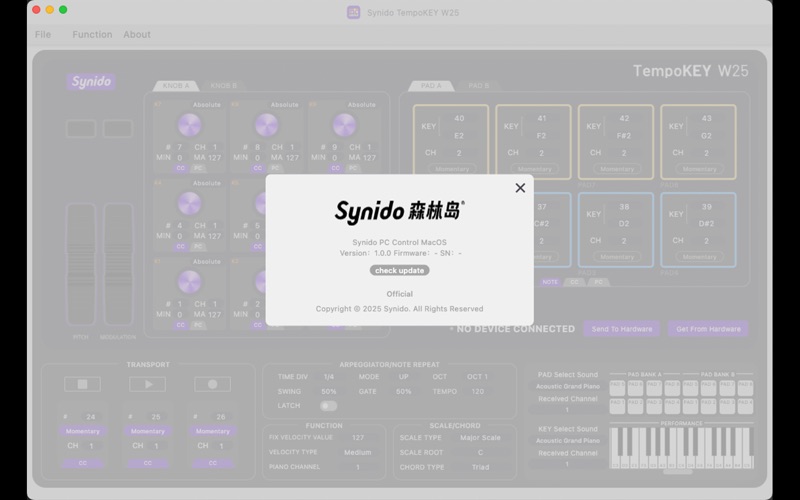
Task: Click the PITCH wheel slider
Action: (81, 264)
